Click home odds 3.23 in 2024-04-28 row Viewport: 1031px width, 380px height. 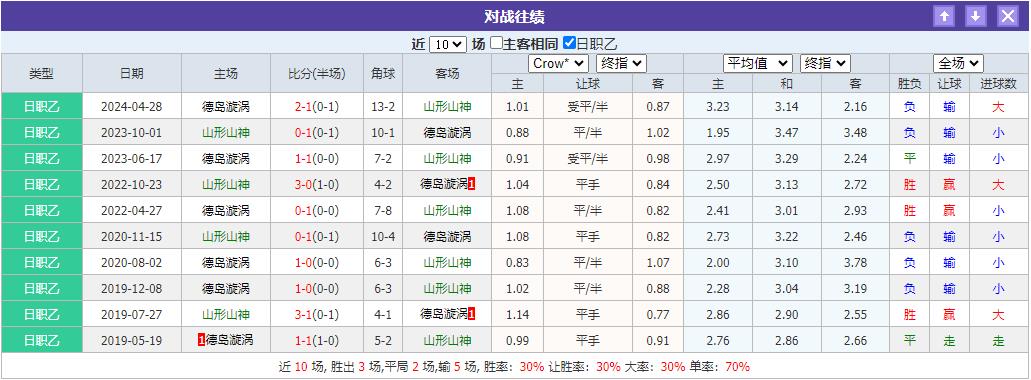tap(717, 107)
